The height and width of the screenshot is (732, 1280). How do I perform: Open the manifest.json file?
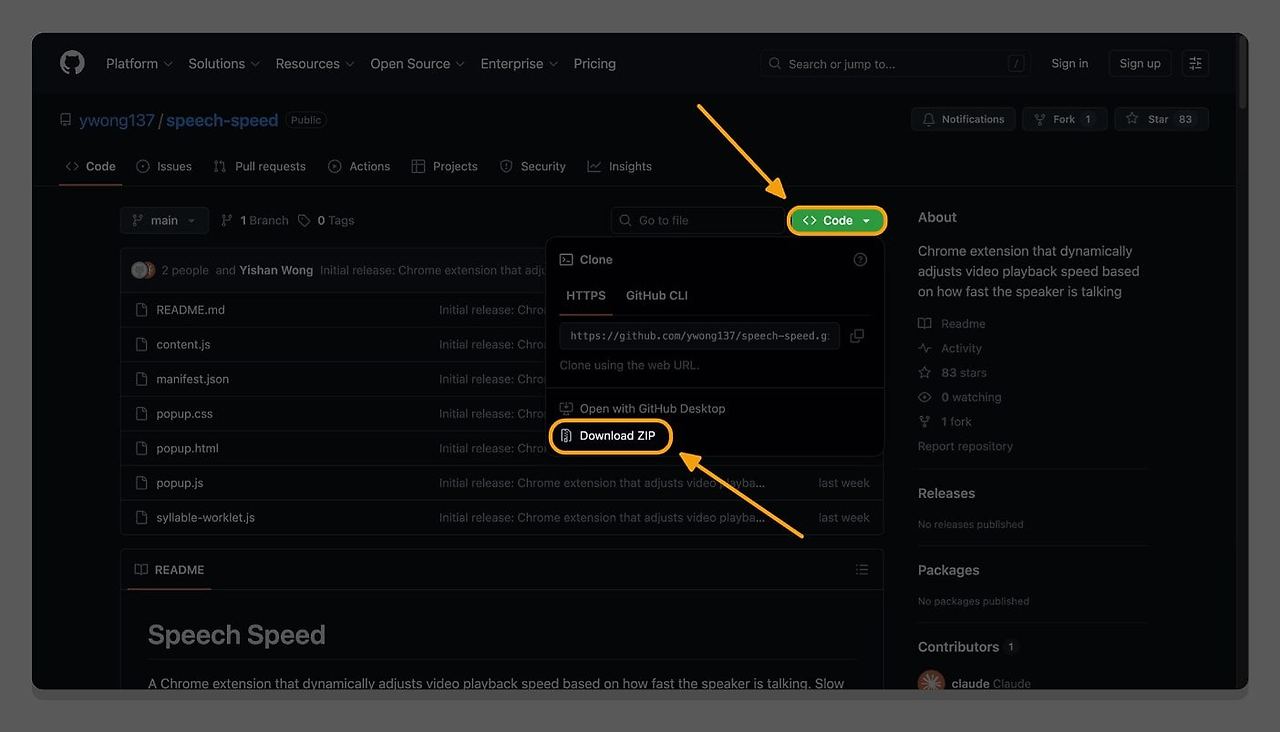192,379
